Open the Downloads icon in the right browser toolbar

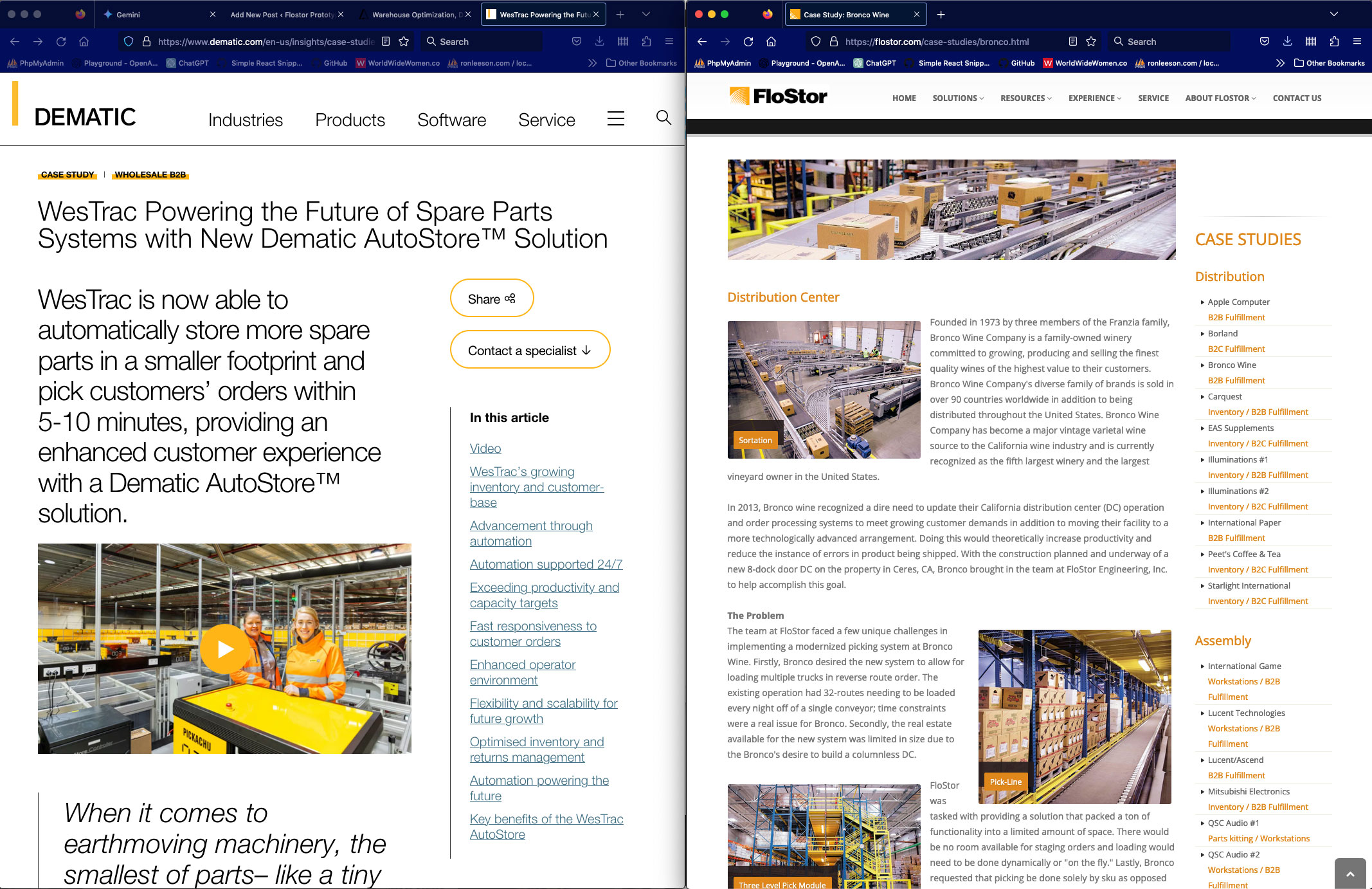click(x=1287, y=42)
